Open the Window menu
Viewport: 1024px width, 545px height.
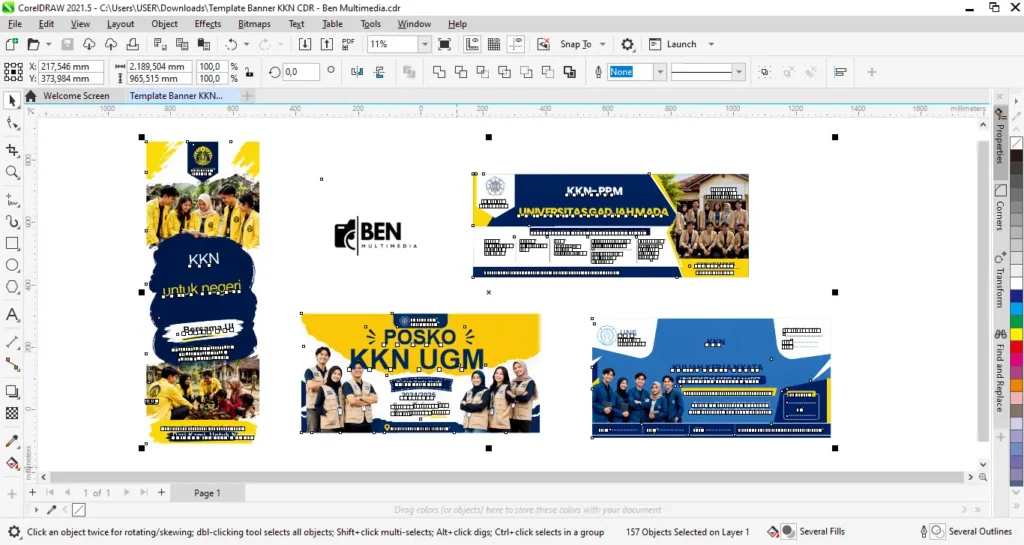tap(414, 23)
